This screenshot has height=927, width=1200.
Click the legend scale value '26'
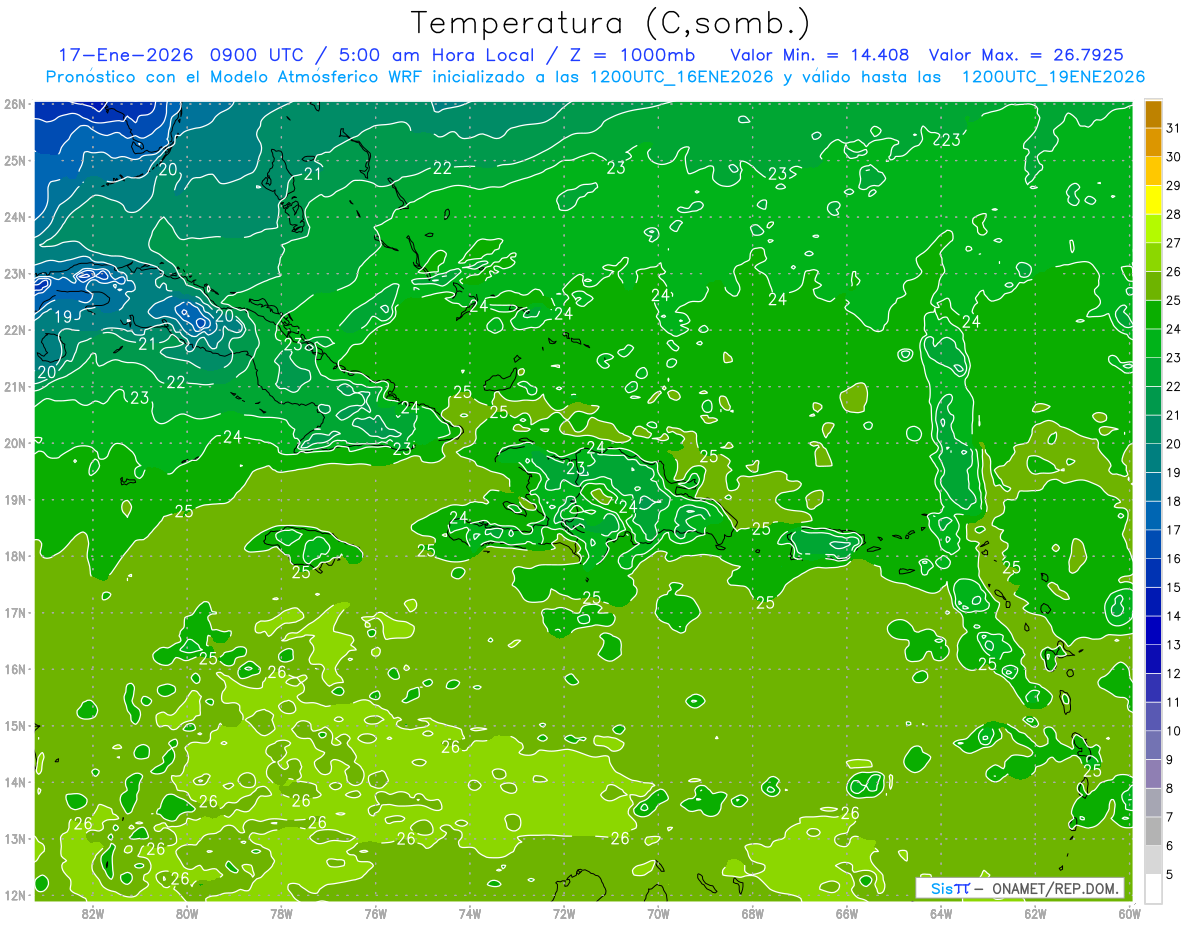pyautogui.click(x=1174, y=272)
